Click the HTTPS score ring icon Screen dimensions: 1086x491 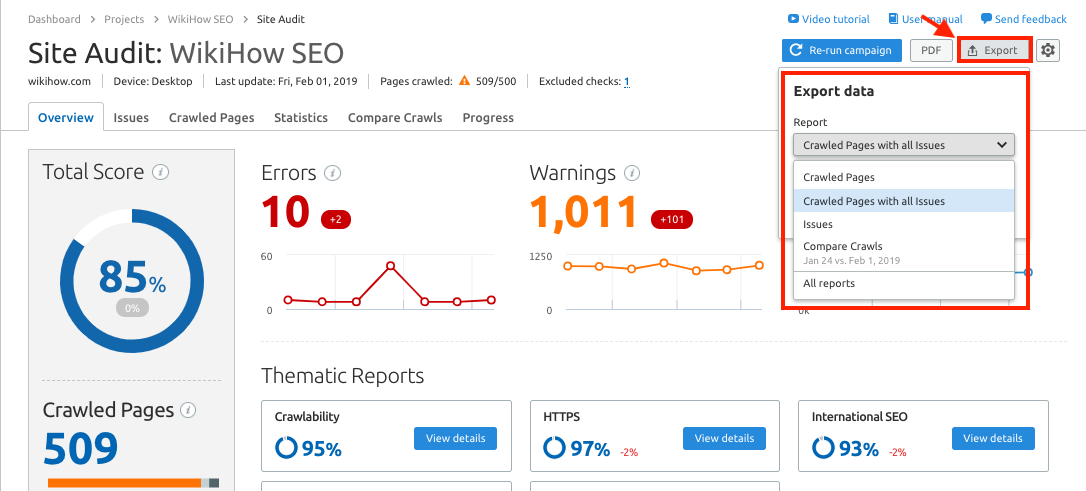(x=555, y=449)
